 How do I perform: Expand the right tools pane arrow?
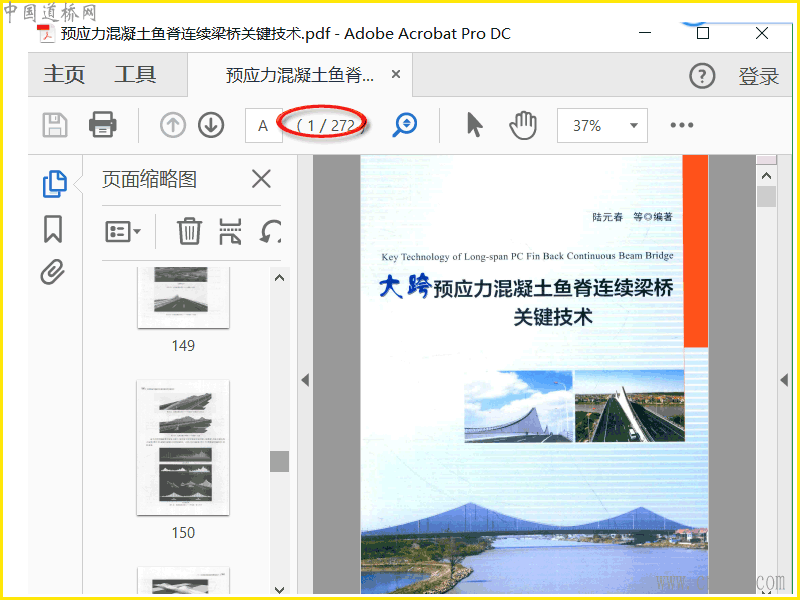tap(784, 380)
